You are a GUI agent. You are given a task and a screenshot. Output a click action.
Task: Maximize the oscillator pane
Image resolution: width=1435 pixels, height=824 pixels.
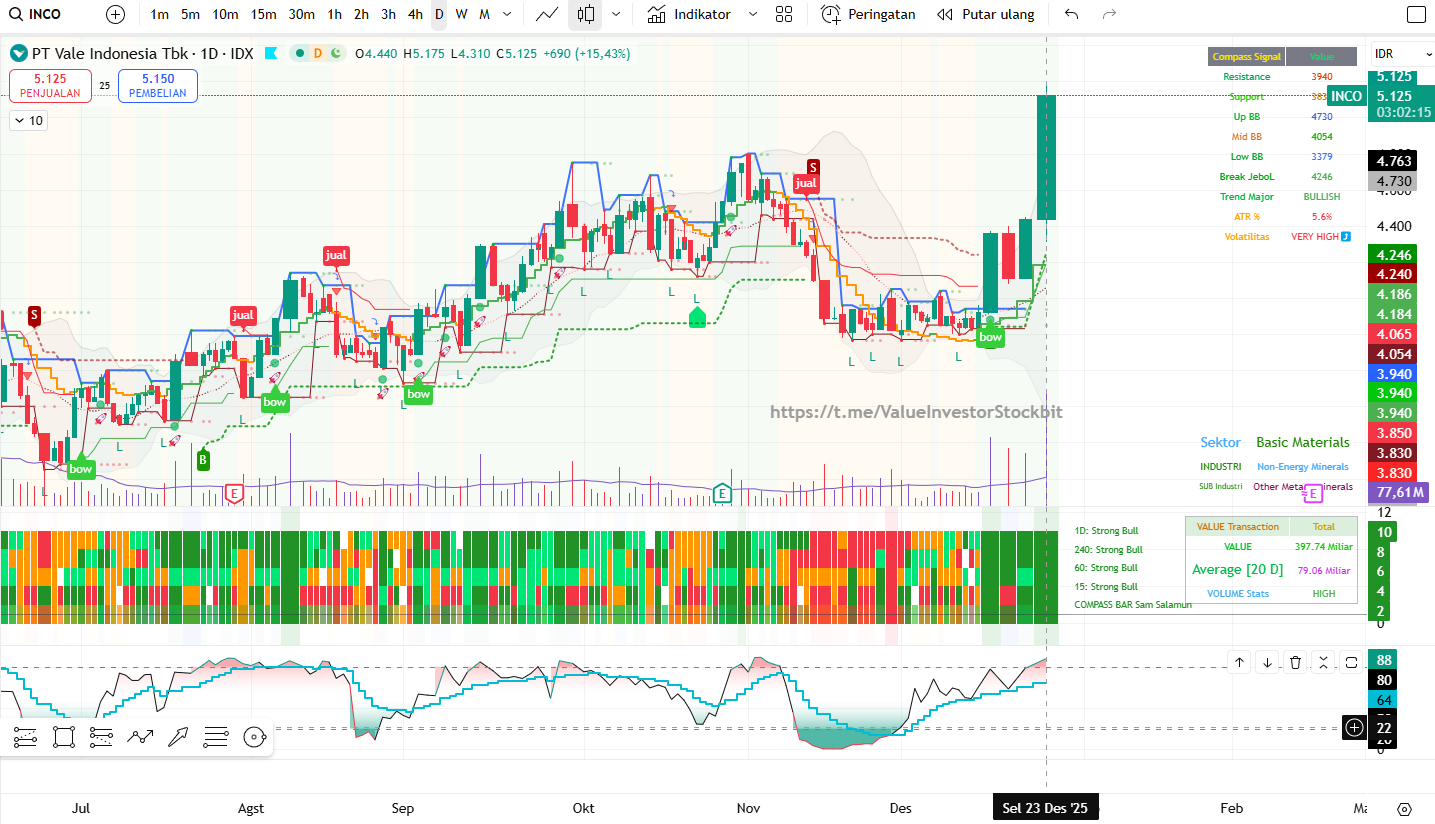coord(1352,662)
